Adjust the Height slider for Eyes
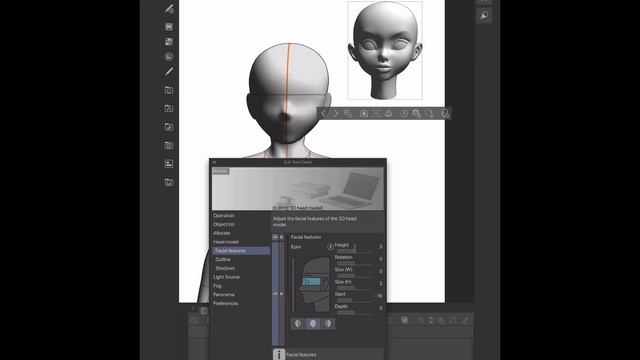 pyautogui.click(x=354, y=251)
